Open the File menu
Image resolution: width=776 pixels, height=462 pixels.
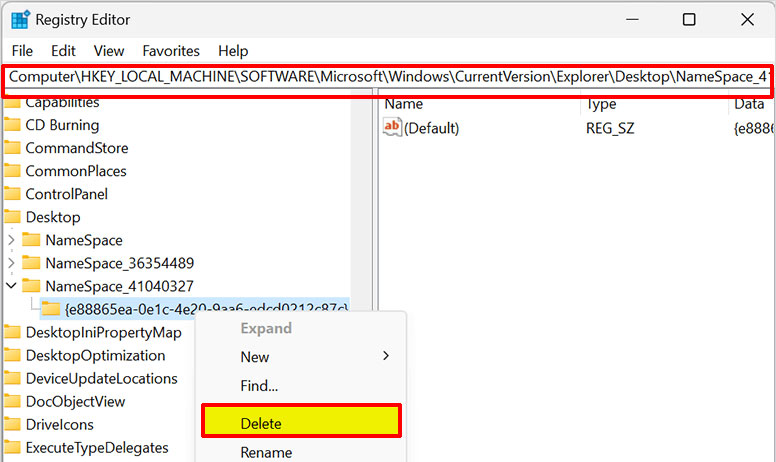coord(22,51)
